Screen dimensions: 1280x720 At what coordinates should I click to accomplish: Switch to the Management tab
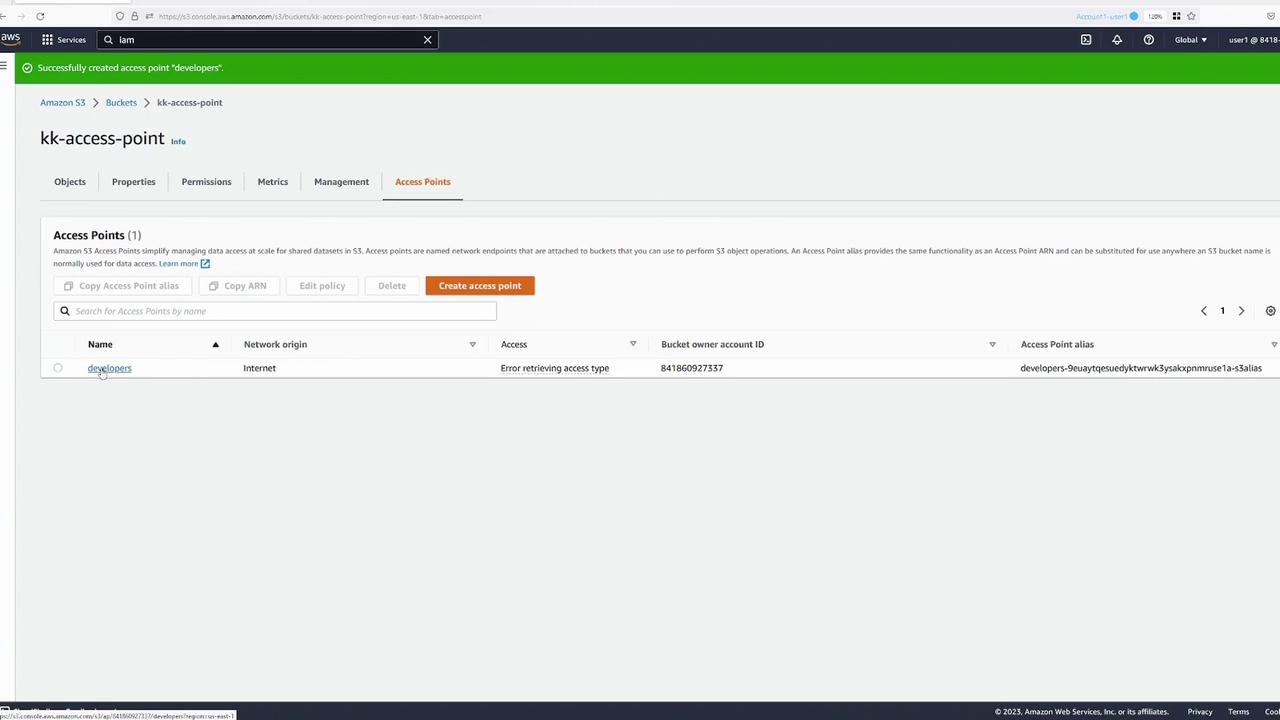tap(341, 182)
